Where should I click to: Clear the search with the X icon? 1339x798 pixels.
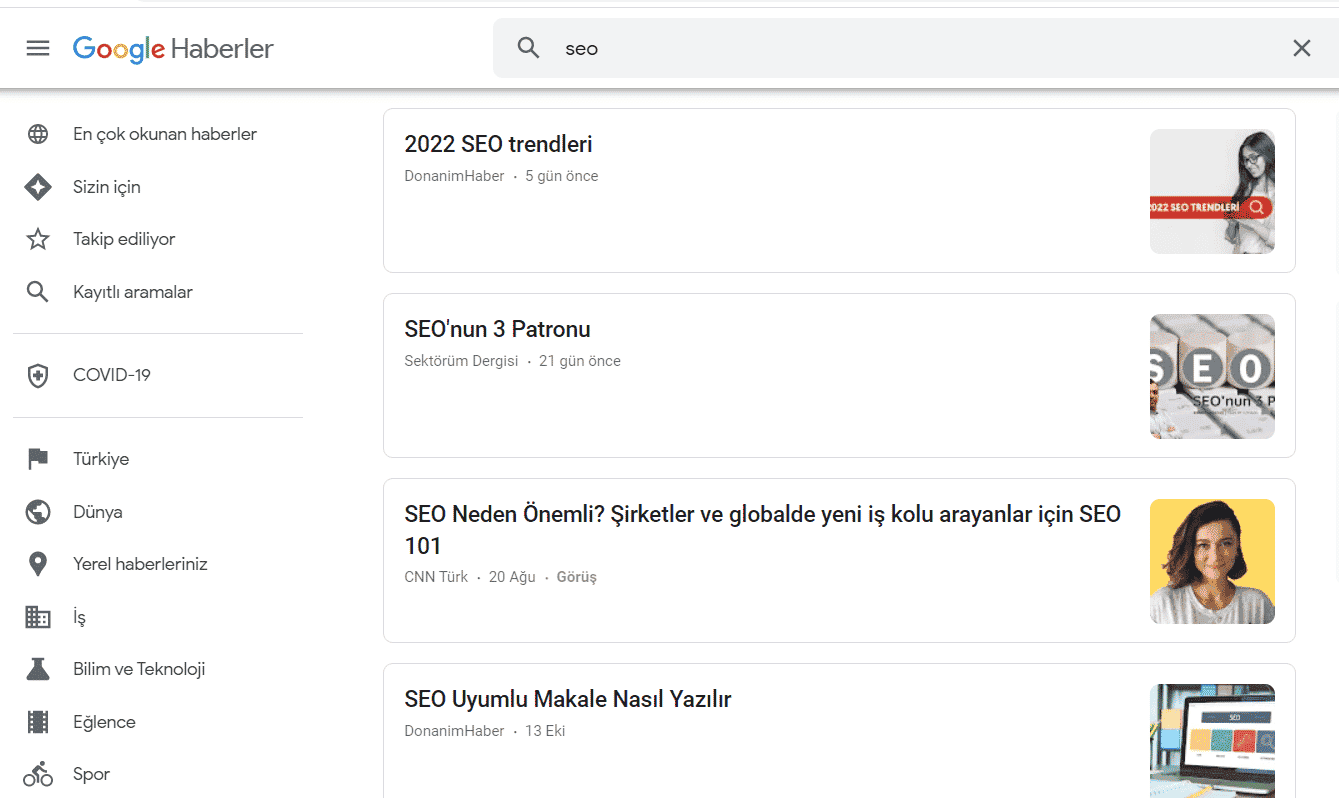[1301, 48]
